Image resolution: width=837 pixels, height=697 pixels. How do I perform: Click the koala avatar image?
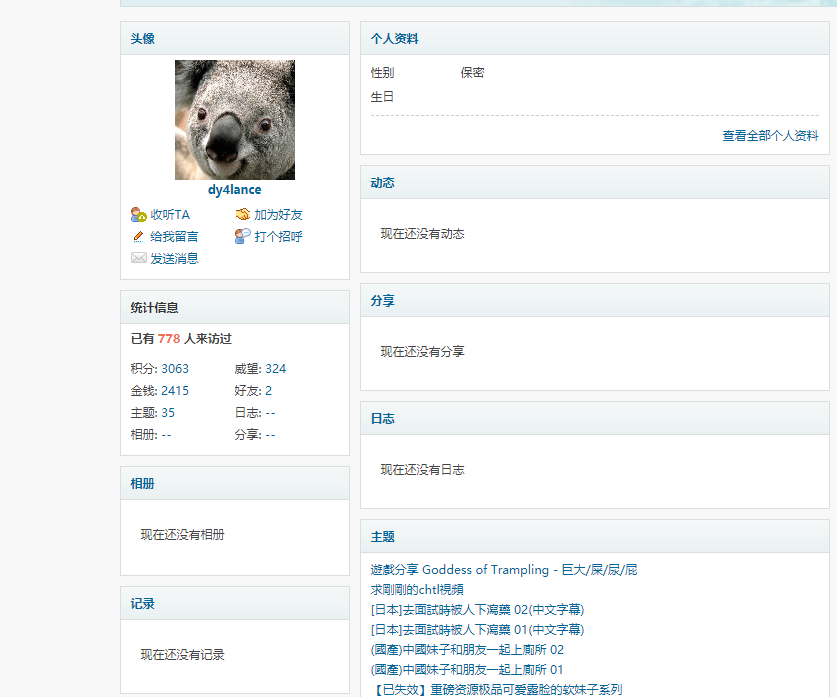(234, 119)
